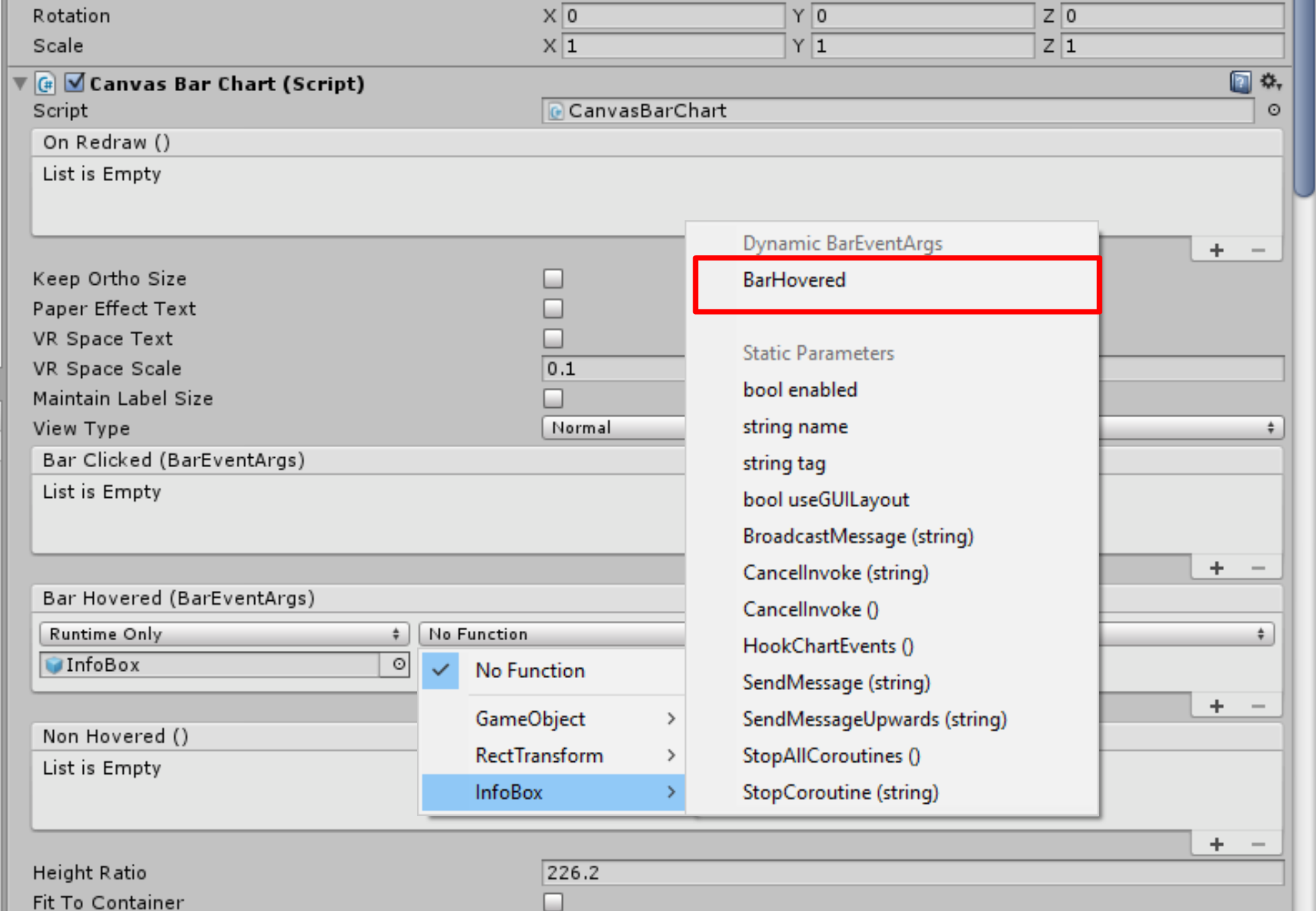
Task: Click the Scale Y input field
Action: coord(923,45)
